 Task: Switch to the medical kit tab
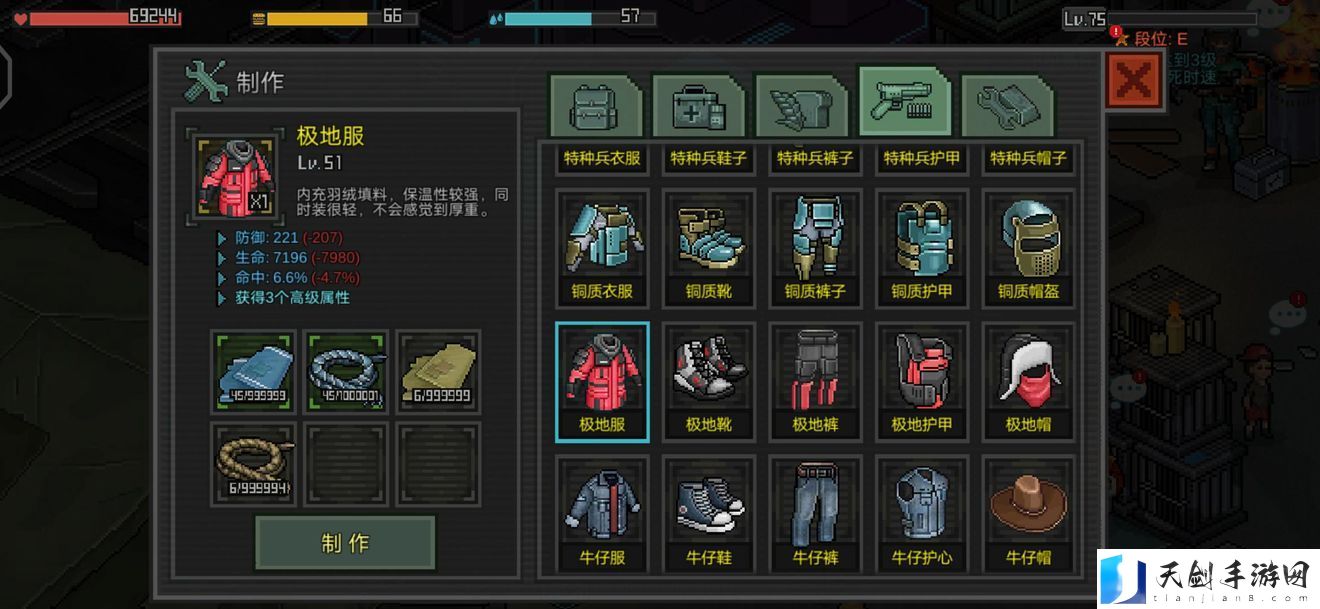[x=699, y=106]
